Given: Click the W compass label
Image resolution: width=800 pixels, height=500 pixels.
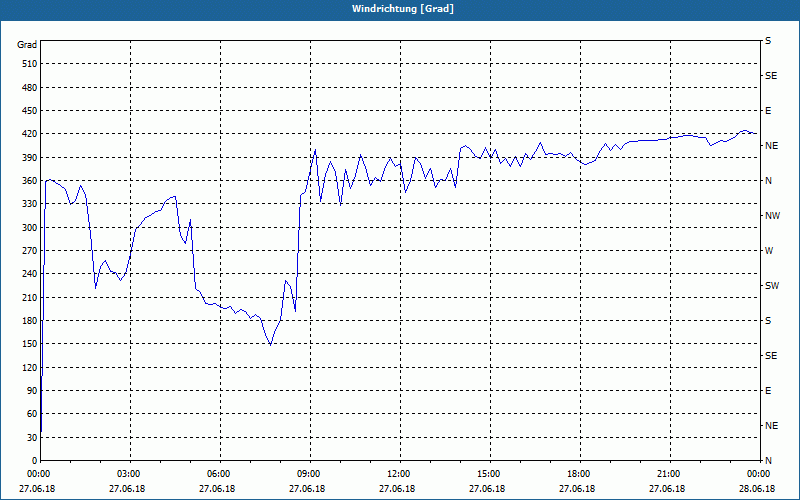Looking at the screenshot, I should (769, 251).
